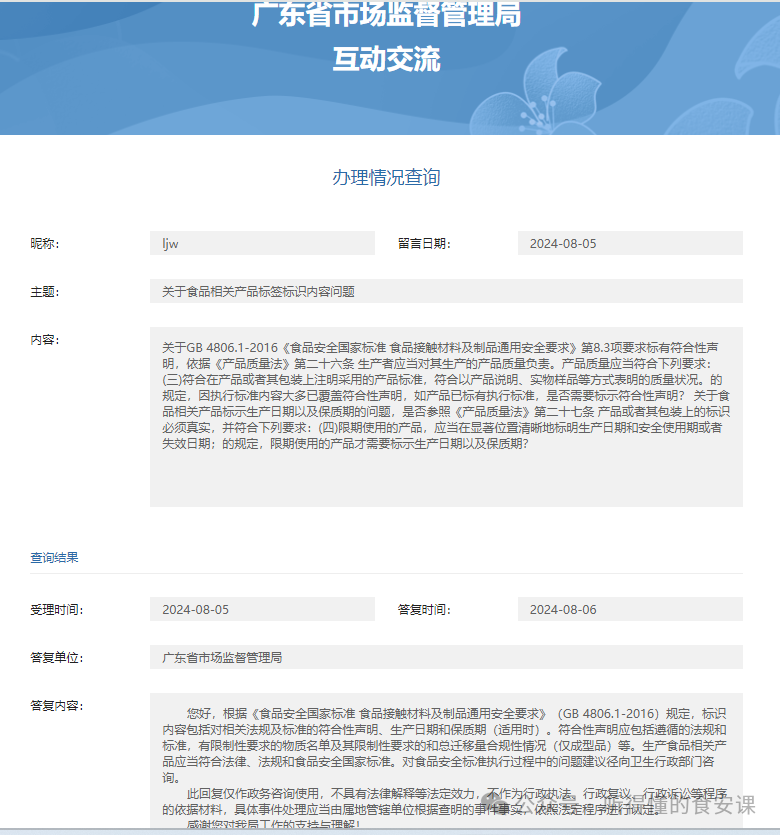Click the 主题 field about 食品相关产品标签
The width and height of the screenshot is (780, 835).
(446, 291)
